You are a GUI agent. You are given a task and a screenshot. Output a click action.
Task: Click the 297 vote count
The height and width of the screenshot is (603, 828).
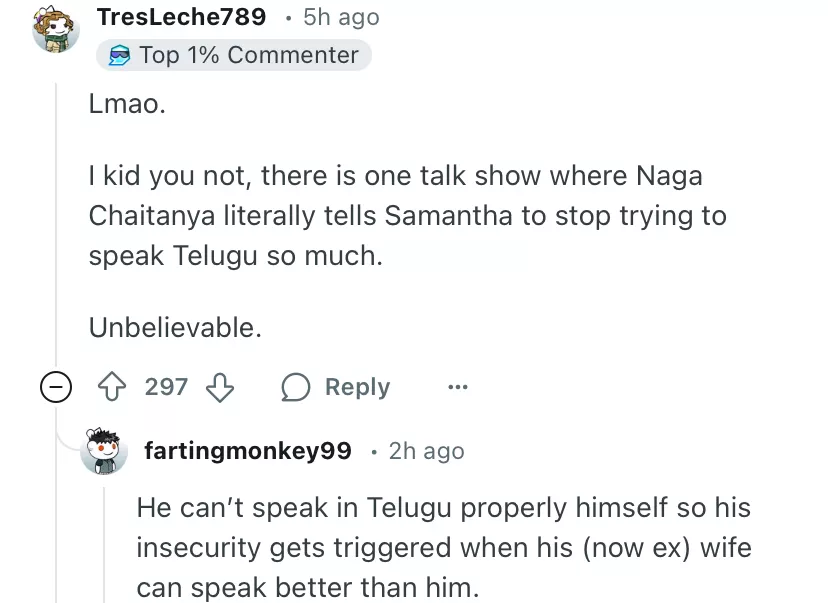click(166, 387)
